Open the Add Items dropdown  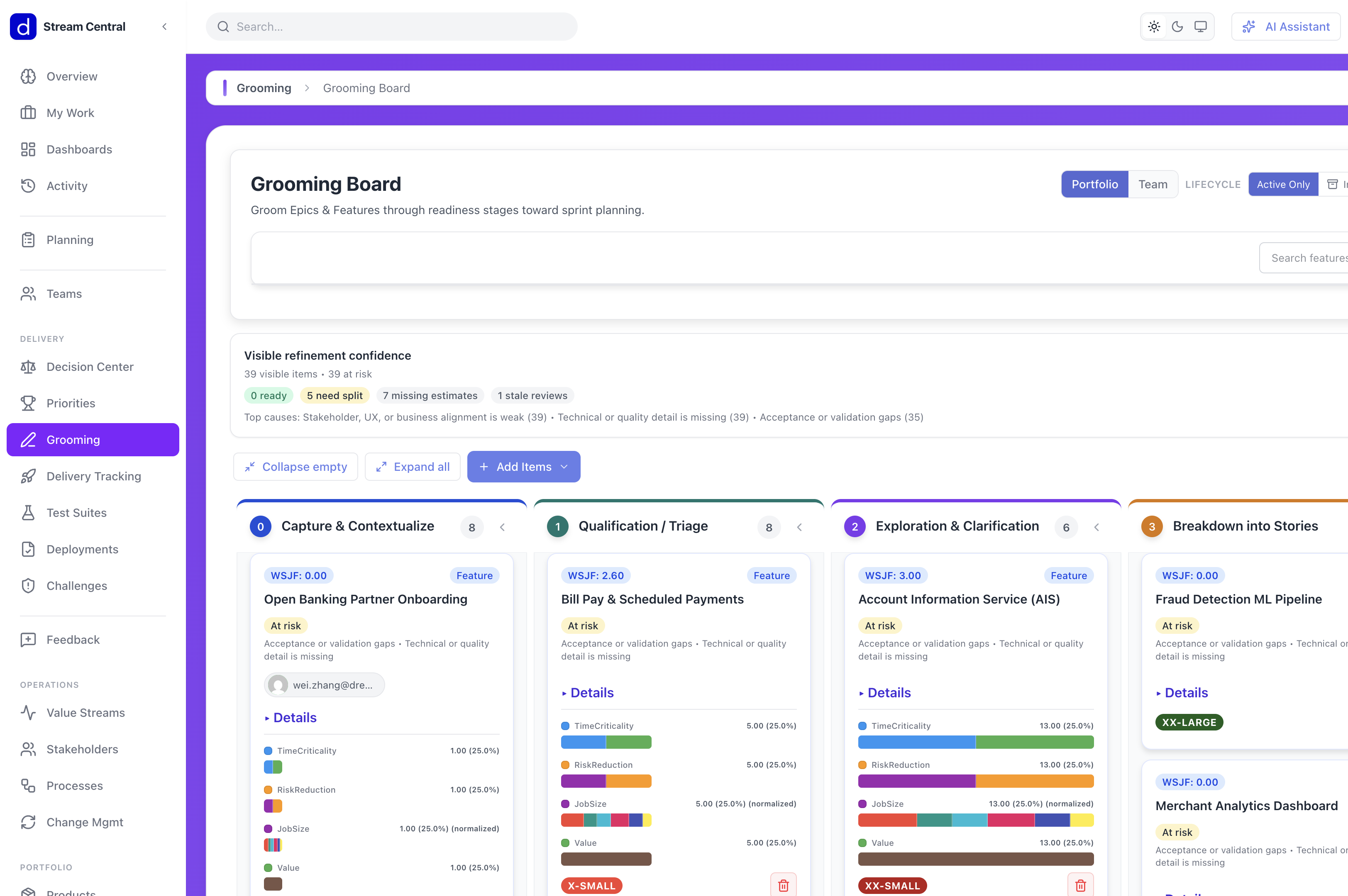(524, 467)
